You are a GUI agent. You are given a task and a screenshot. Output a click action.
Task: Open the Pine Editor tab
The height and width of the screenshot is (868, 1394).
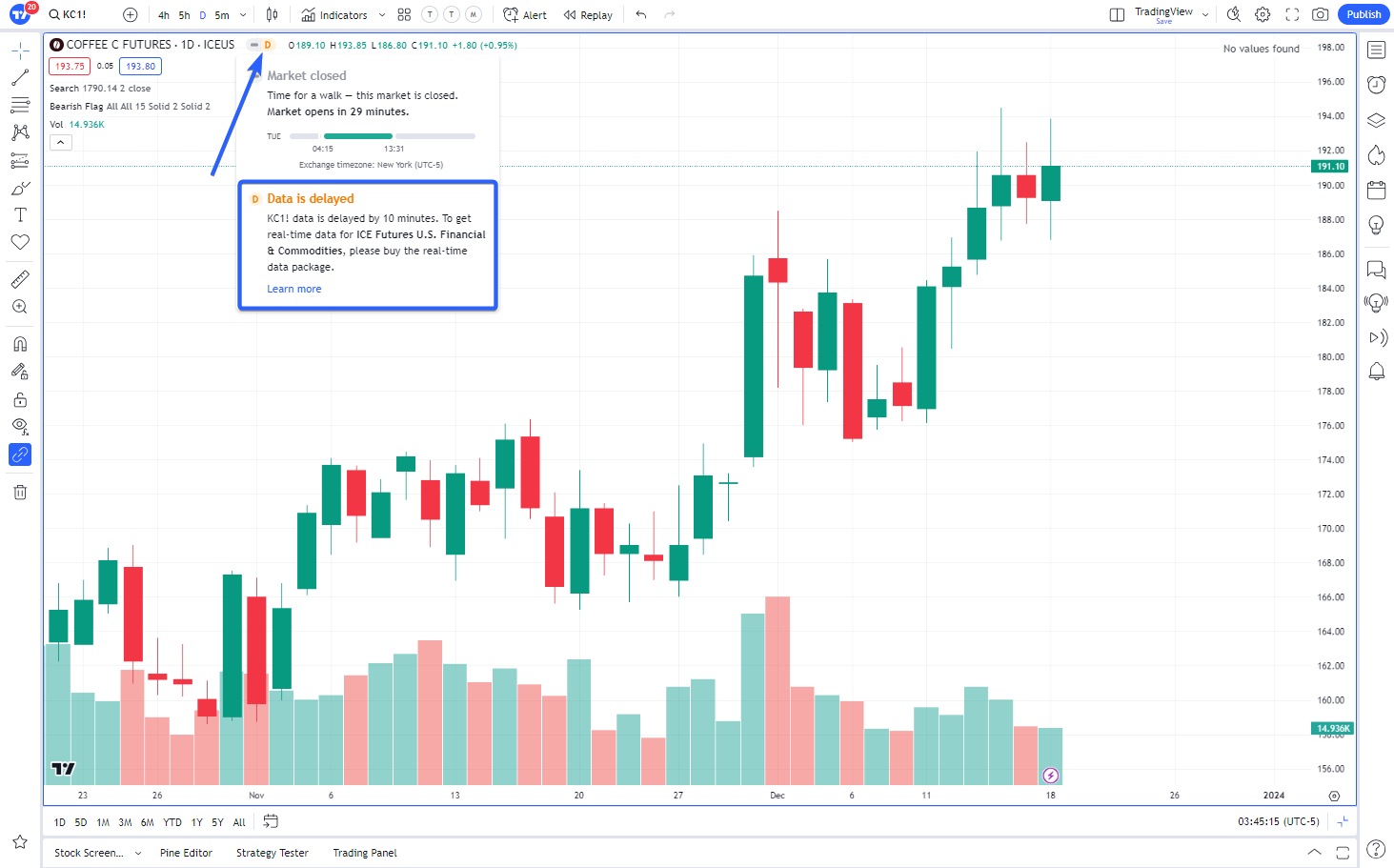tap(186, 853)
